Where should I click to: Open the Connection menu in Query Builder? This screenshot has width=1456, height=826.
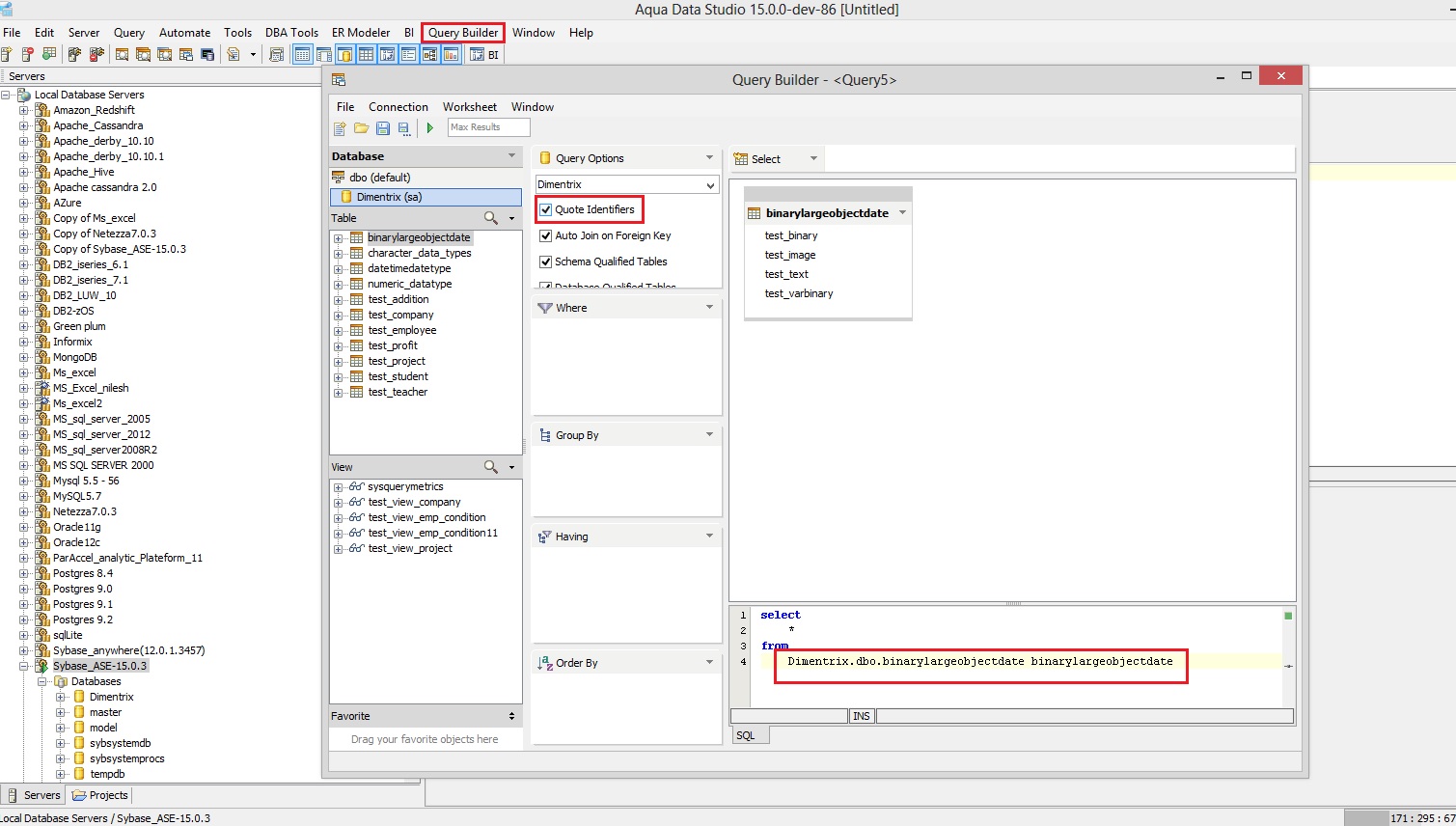398,107
